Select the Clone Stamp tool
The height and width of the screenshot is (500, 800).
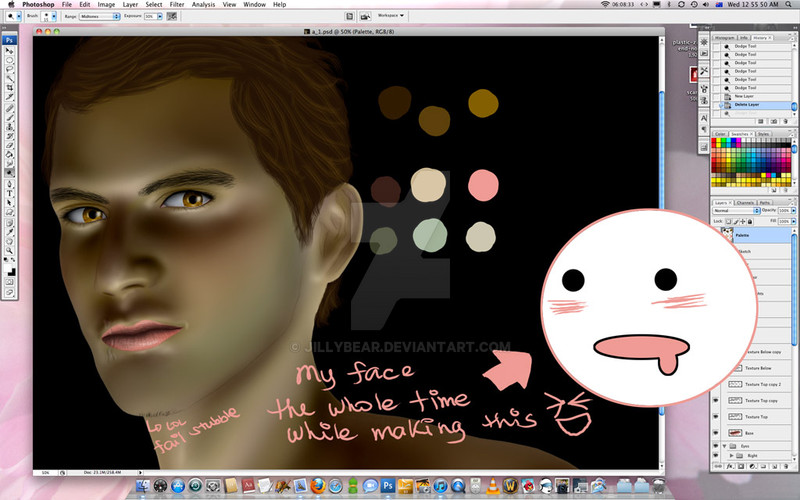pos(9,127)
